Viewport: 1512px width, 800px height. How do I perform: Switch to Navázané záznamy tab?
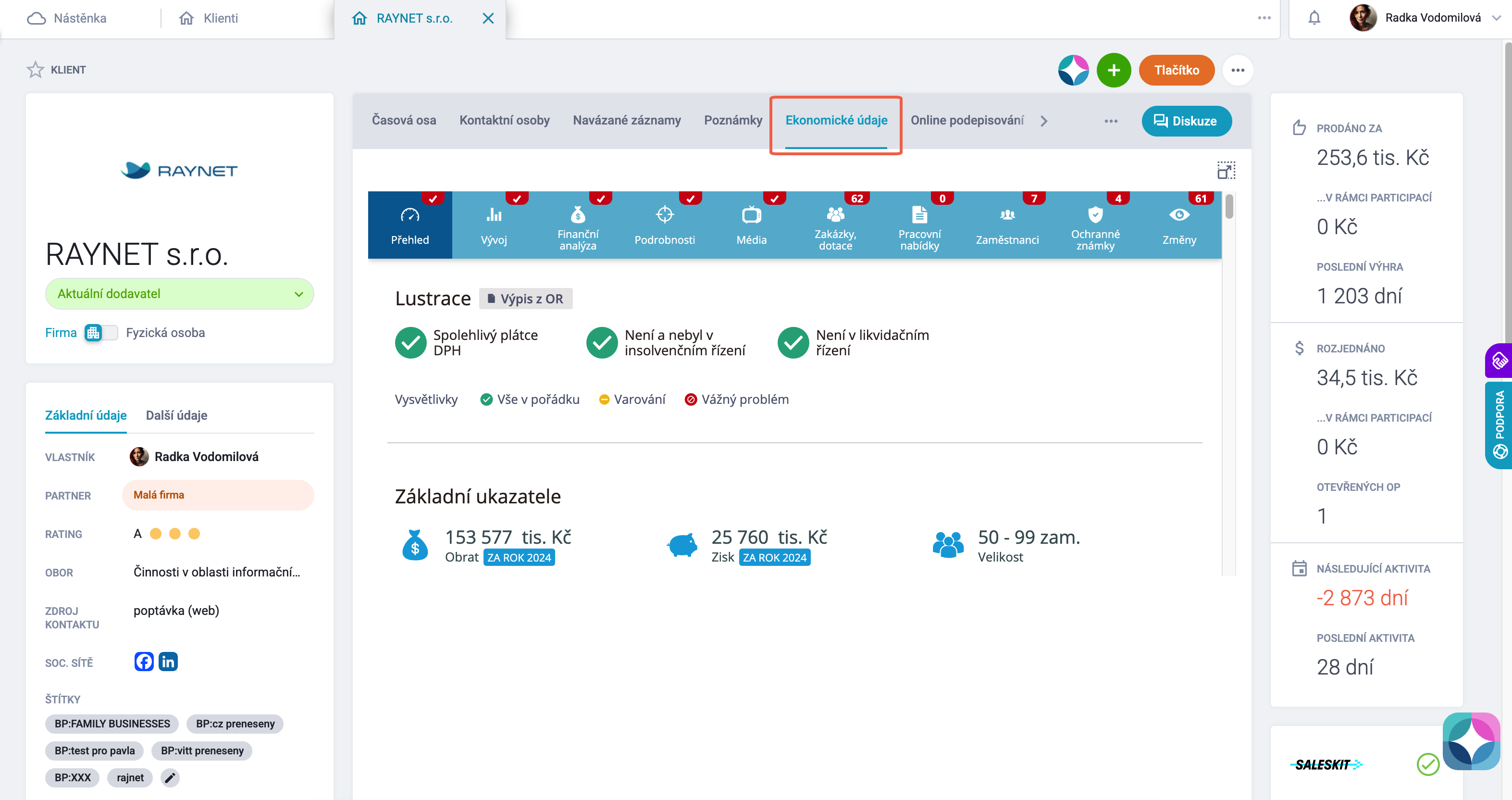click(627, 120)
